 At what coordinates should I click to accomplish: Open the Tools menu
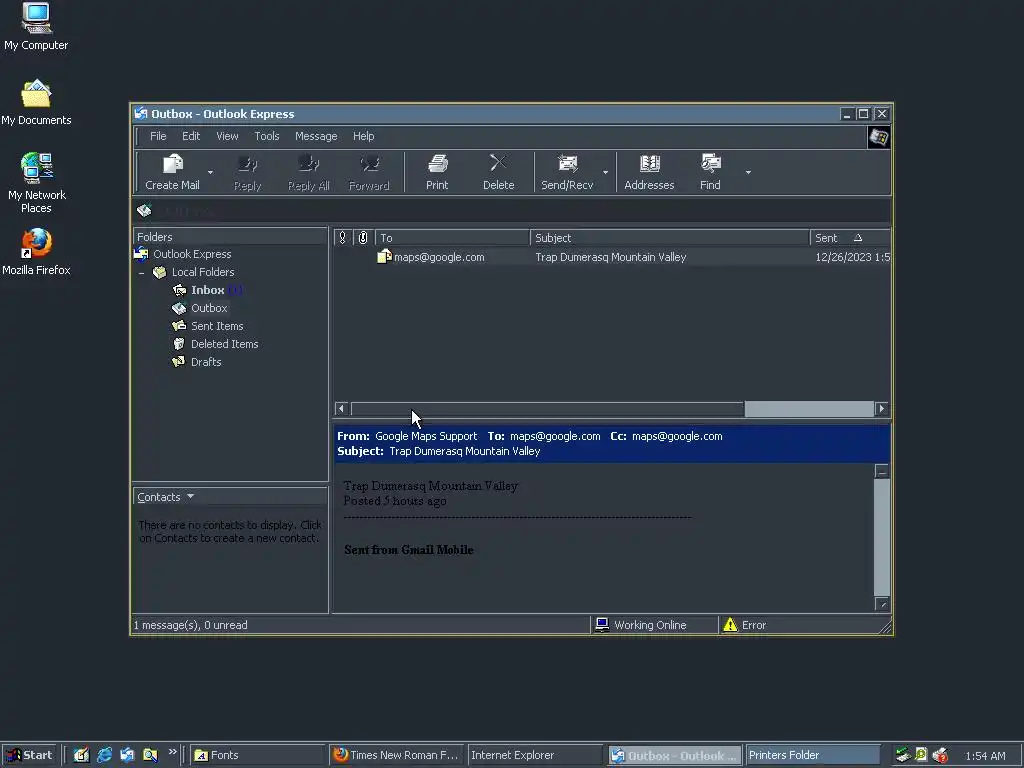pos(266,136)
